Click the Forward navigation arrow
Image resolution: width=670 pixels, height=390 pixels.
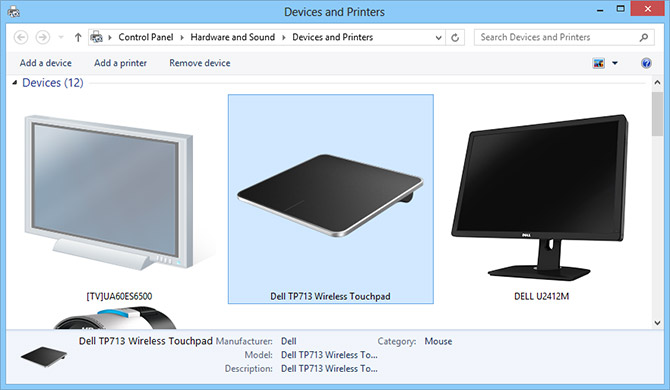42,38
